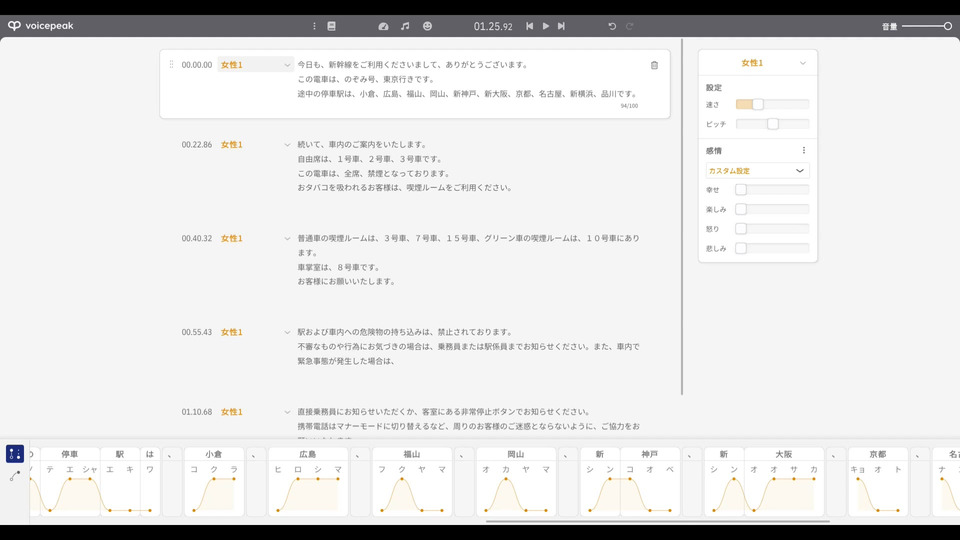Select the 00.22.86 text block

point(408,166)
